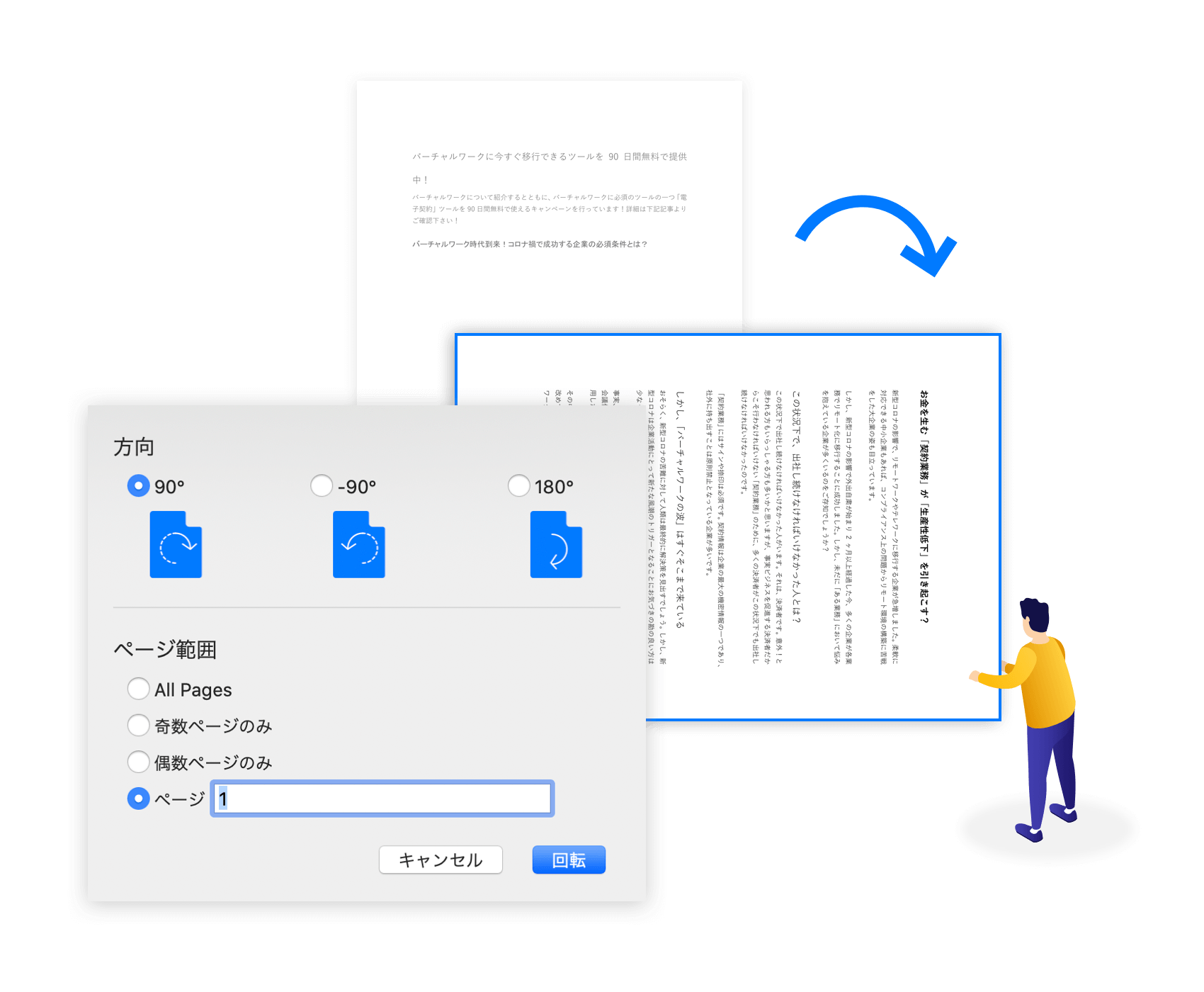
Task: Click the 奇数ページのみ label text
Action: click(213, 726)
